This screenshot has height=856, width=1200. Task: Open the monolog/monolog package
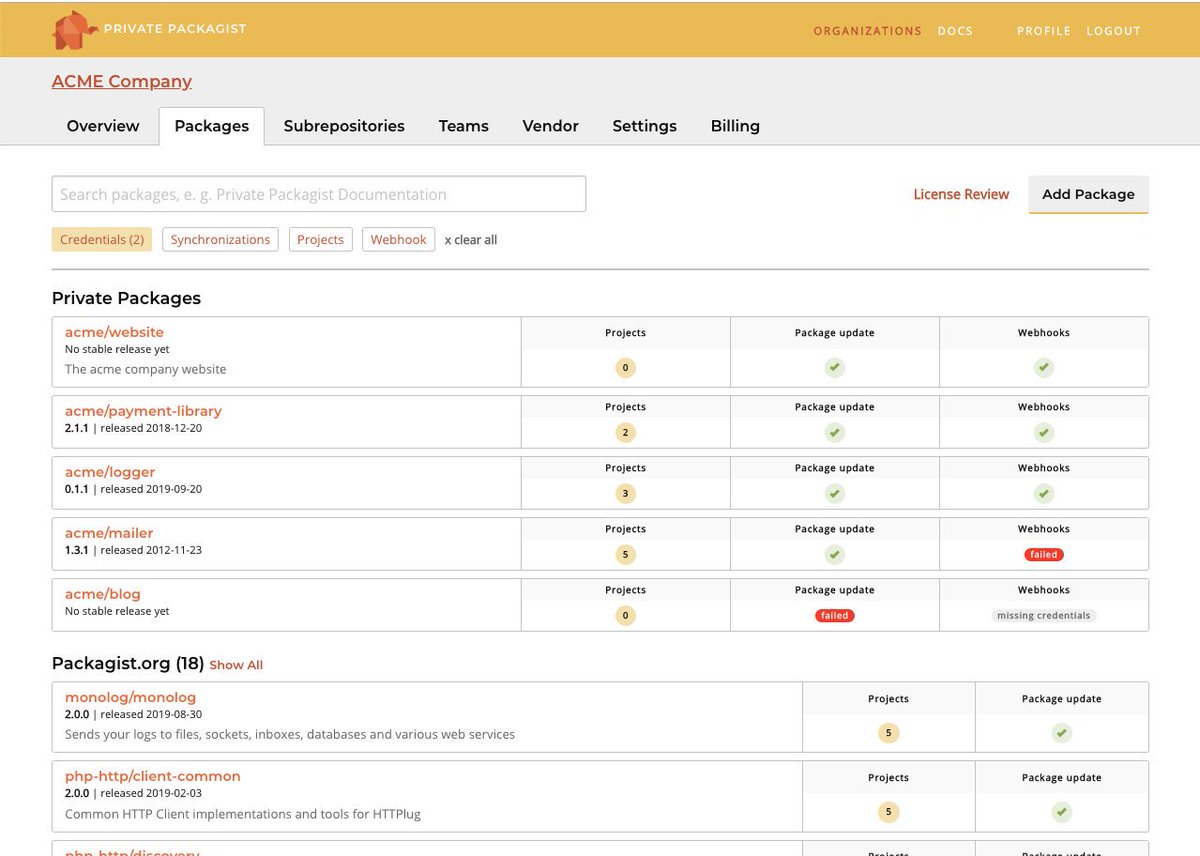coord(130,697)
